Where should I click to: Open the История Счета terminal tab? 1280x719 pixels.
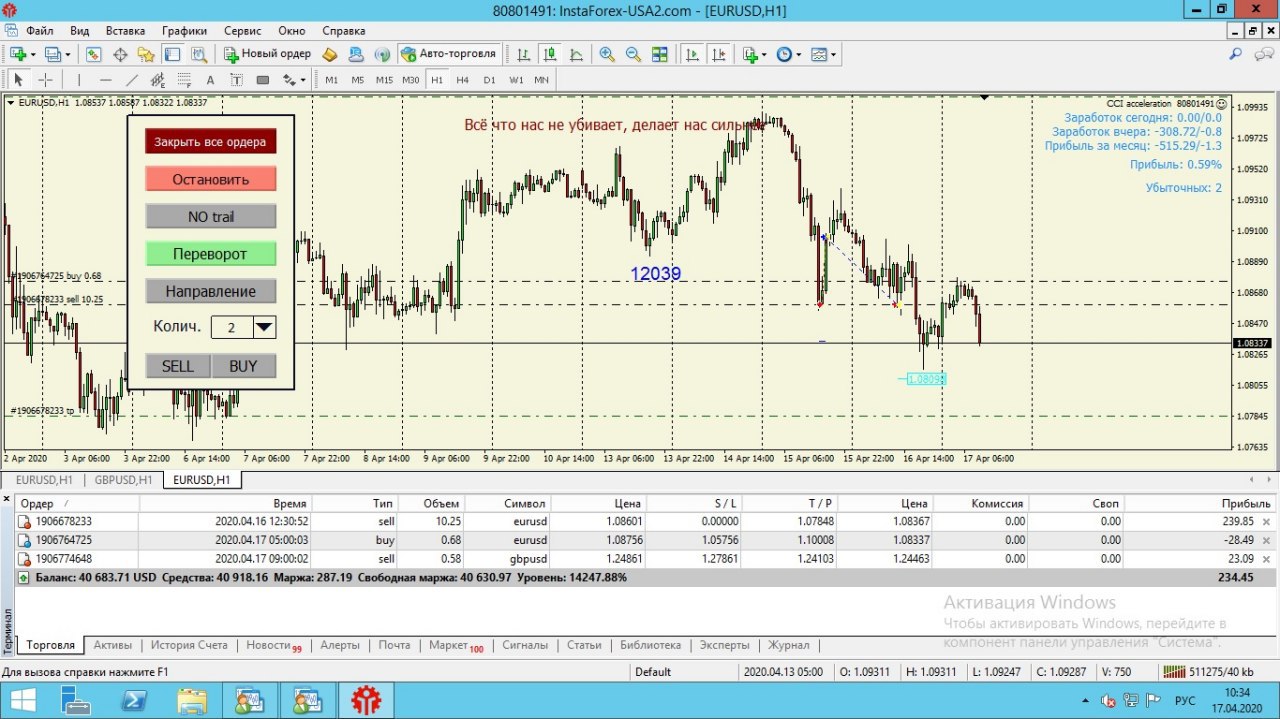[x=190, y=645]
